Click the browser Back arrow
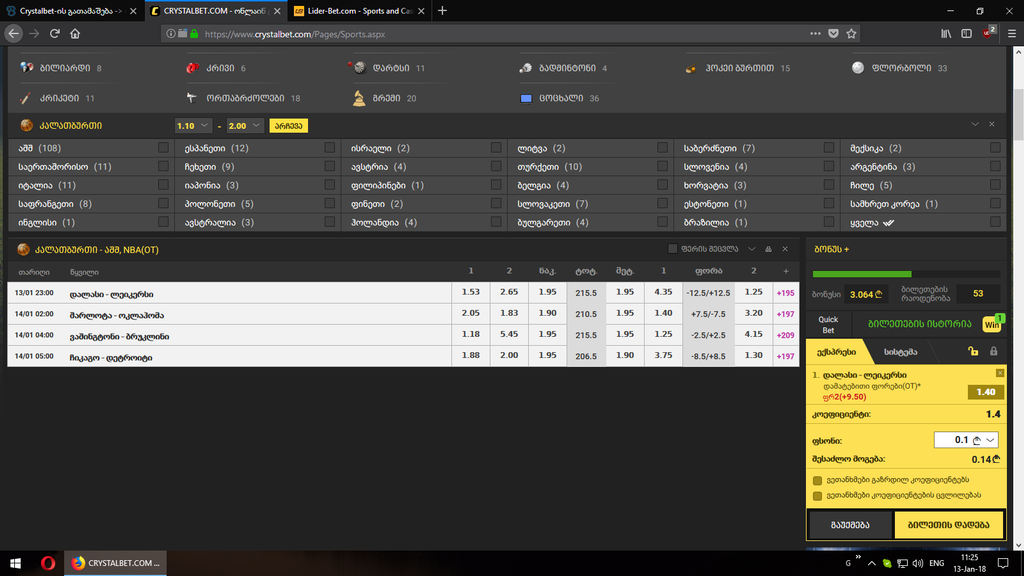The height and width of the screenshot is (576, 1024). point(14,33)
